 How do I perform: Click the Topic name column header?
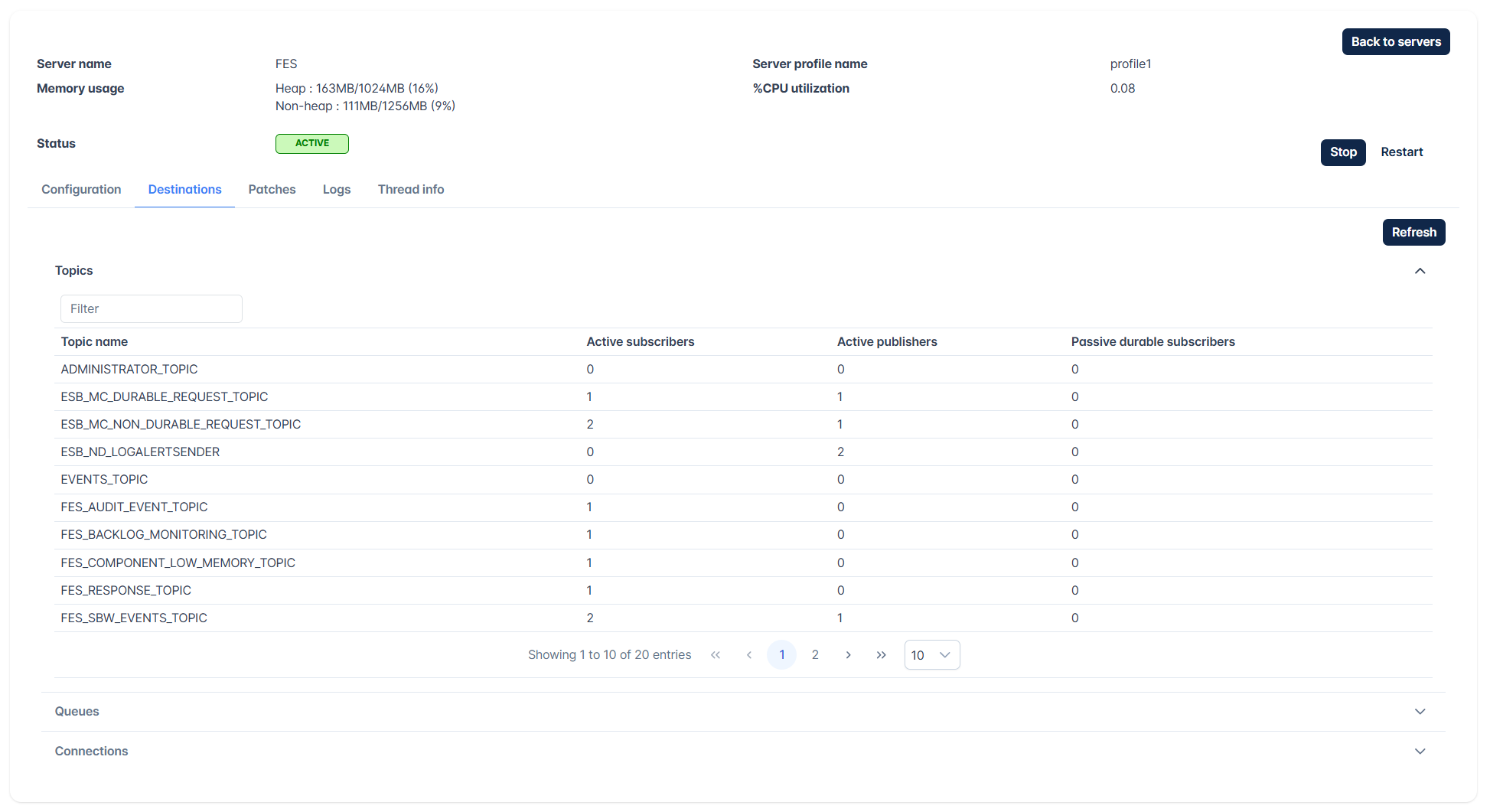pyautogui.click(x=94, y=342)
